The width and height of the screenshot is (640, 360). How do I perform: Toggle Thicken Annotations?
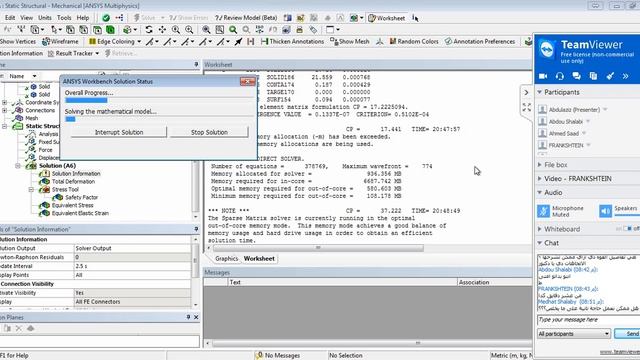(292, 41)
